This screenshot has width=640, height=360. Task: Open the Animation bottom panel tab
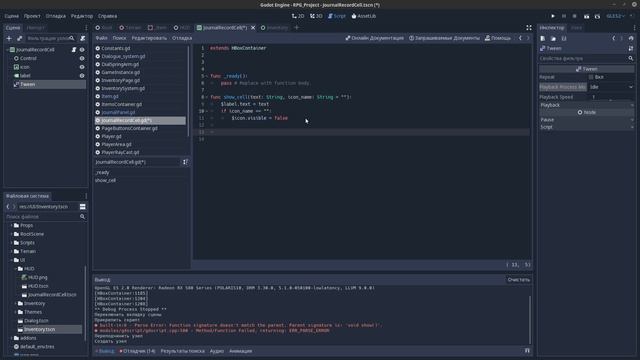(x=240, y=351)
